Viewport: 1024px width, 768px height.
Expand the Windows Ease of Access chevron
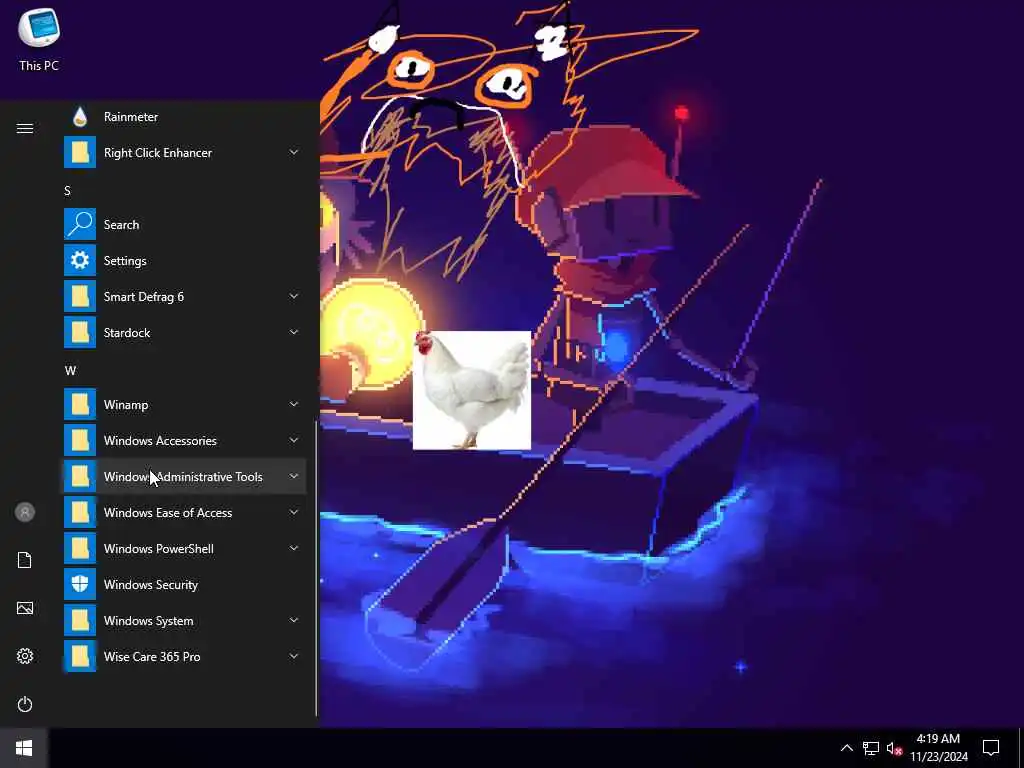point(294,512)
